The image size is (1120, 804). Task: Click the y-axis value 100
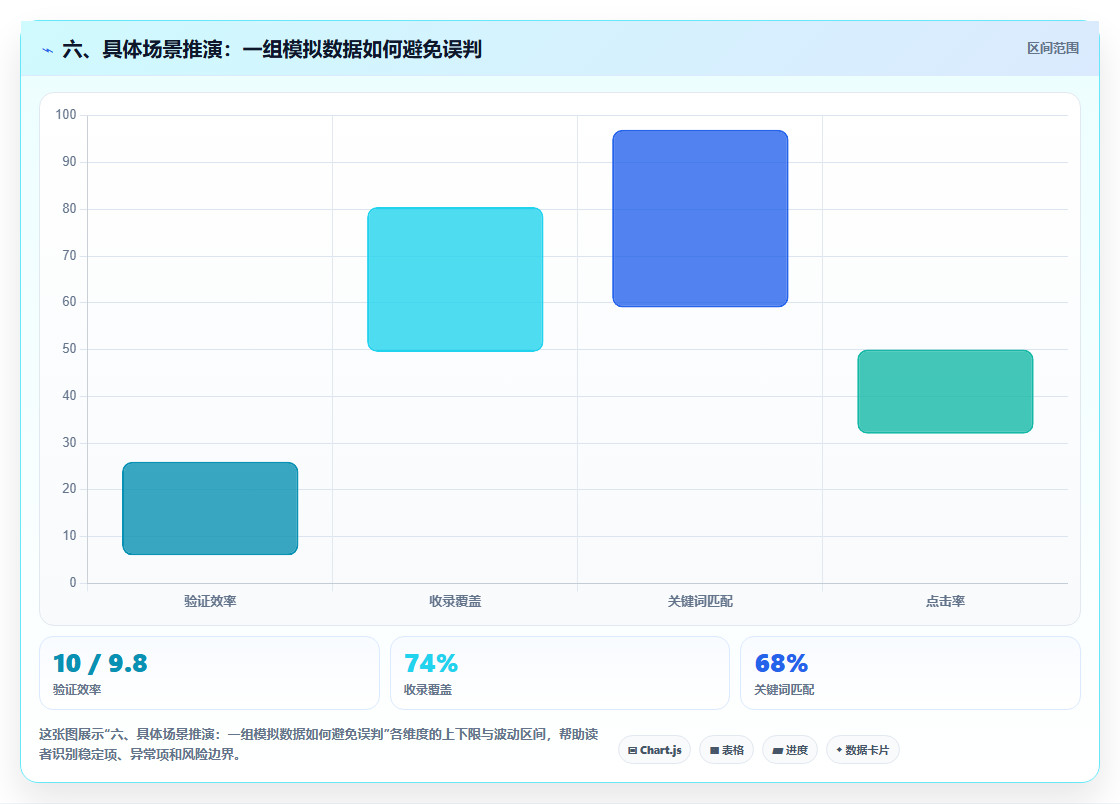pos(66,114)
